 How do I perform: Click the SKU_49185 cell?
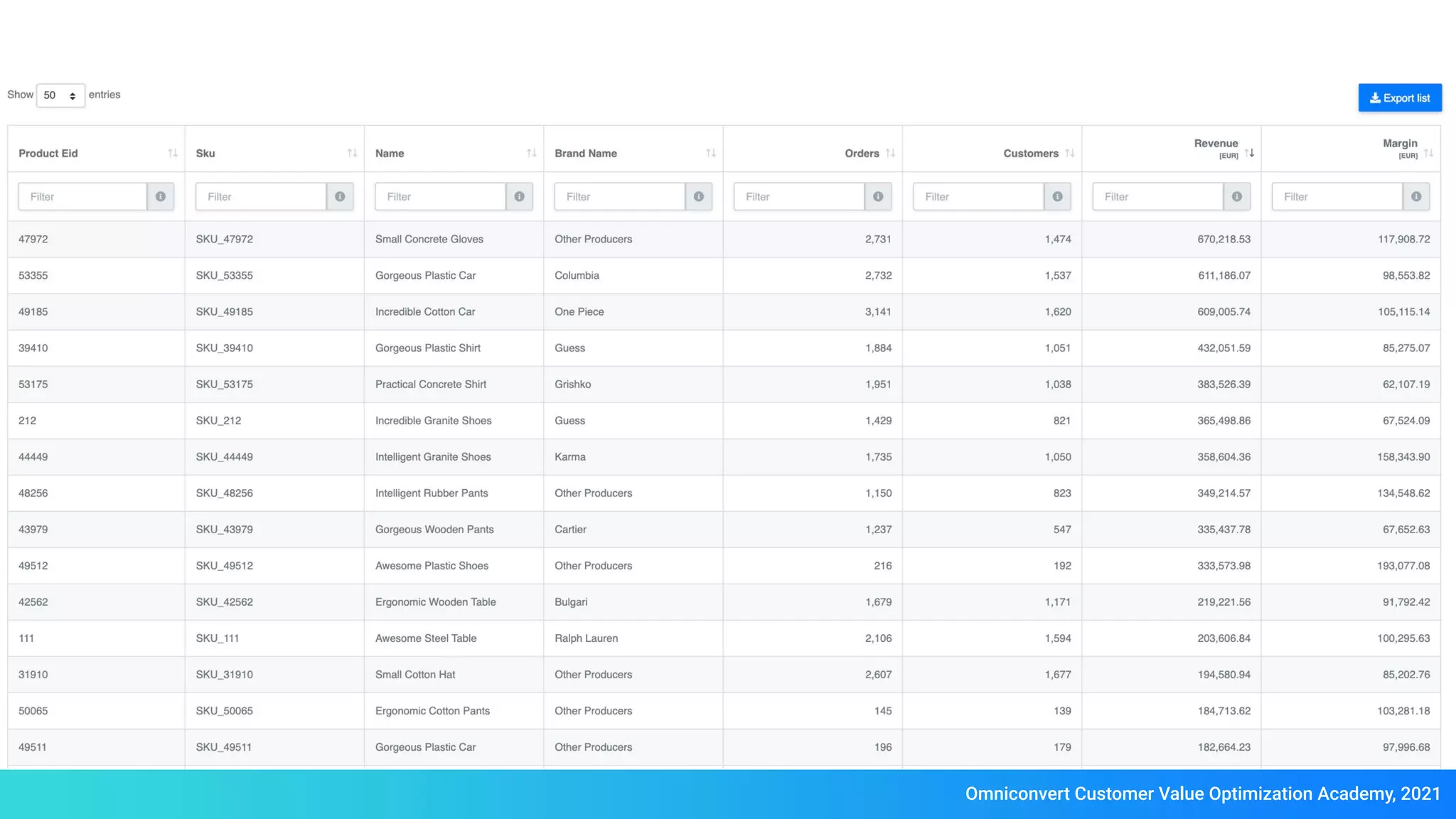(x=224, y=311)
